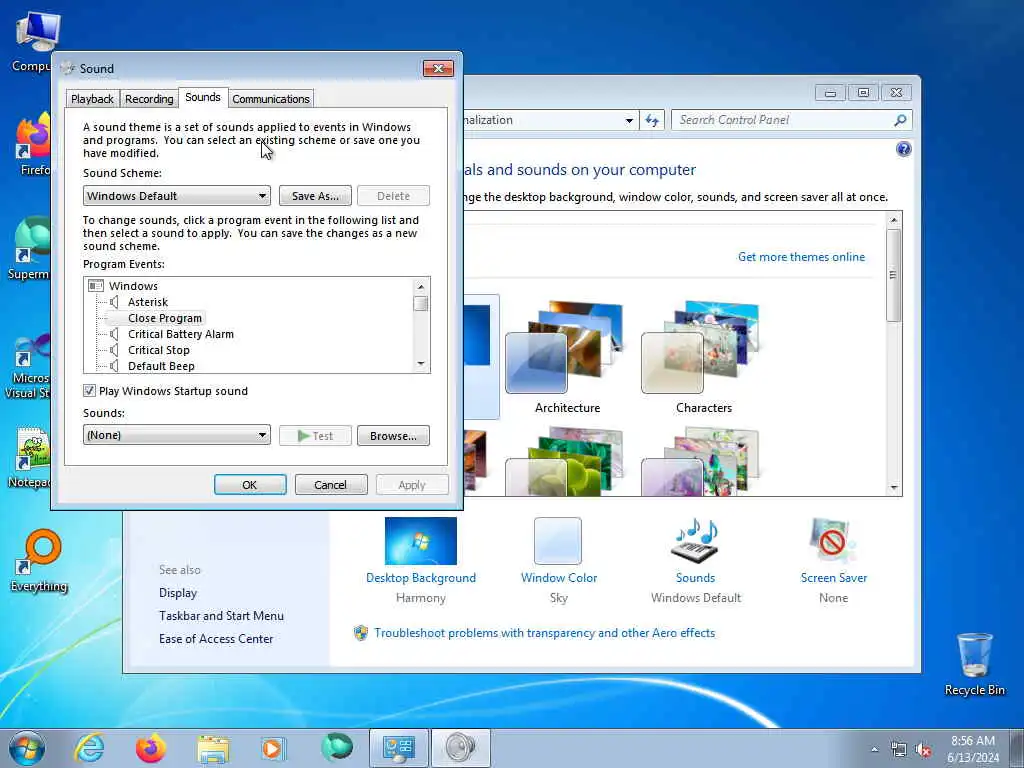The width and height of the screenshot is (1024, 768).
Task: Click the themes list scrollbar thumb
Action: pyautogui.click(x=894, y=275)
